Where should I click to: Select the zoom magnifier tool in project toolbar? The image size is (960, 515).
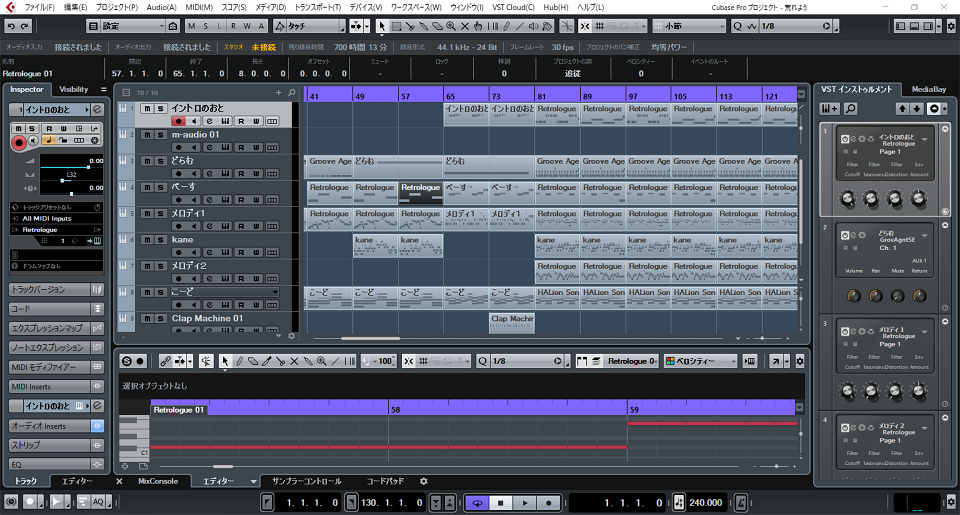coord(451,26)
